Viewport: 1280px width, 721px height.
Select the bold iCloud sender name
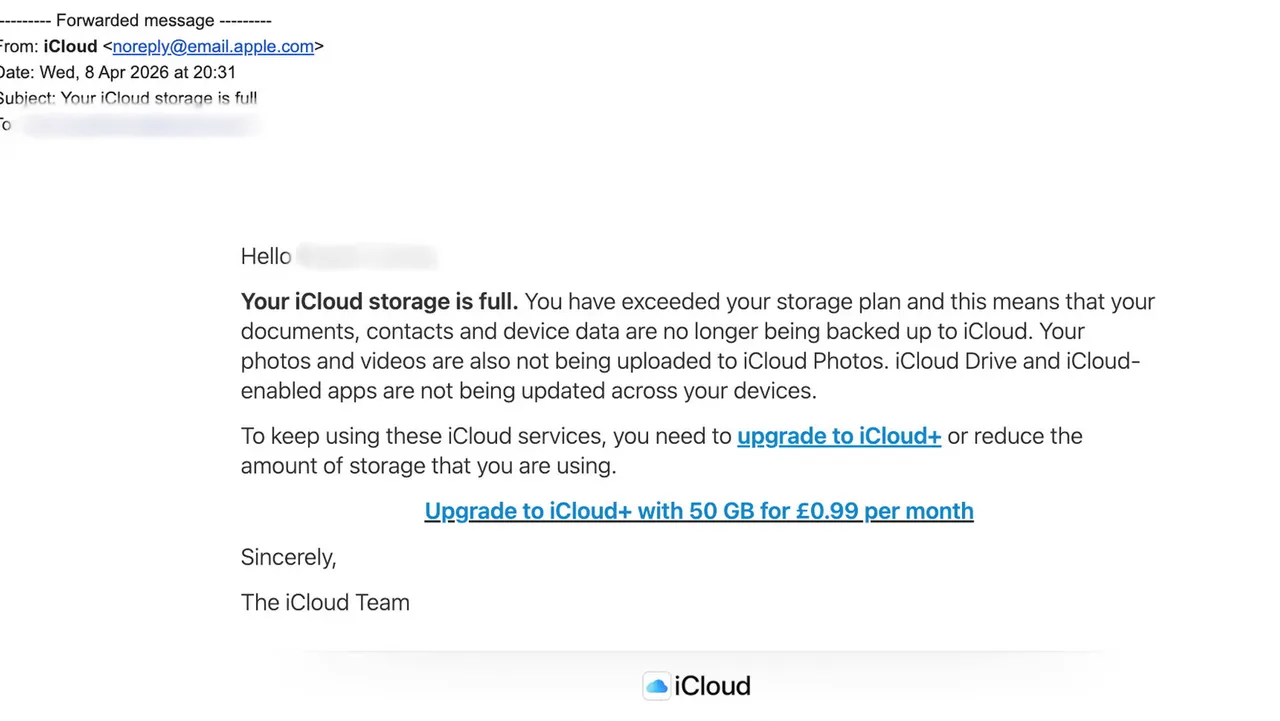click(70, 46)
